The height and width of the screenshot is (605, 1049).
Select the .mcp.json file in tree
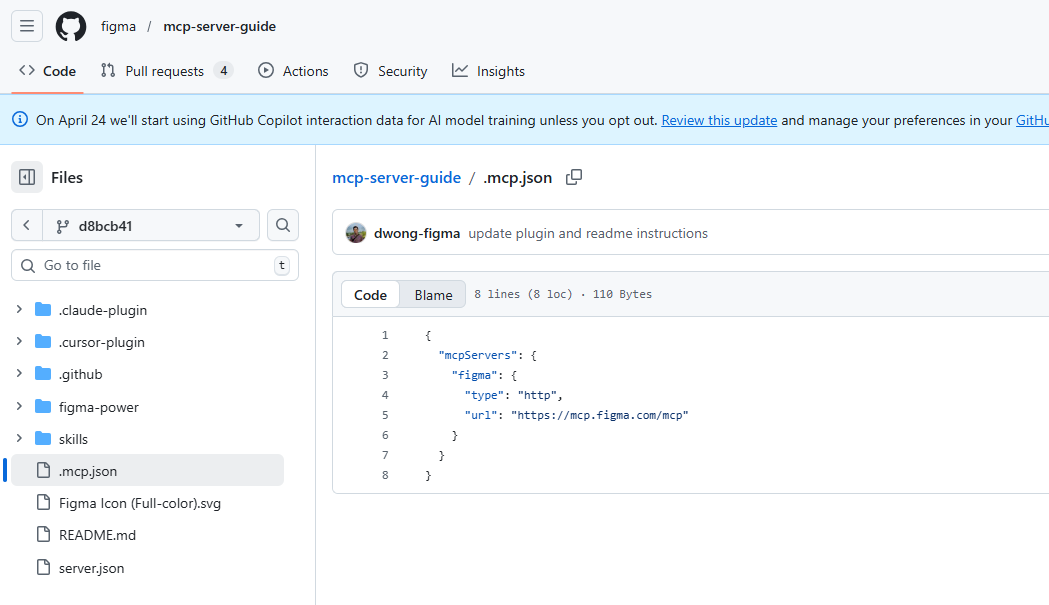(148, 470)
